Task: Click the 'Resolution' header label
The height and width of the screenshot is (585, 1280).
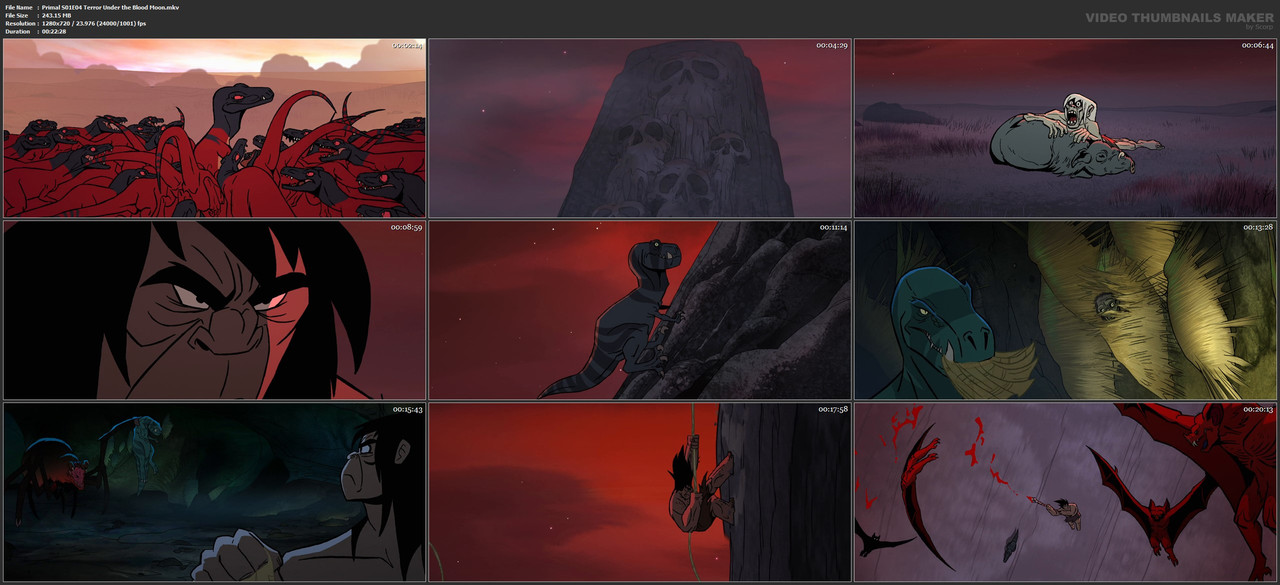Action: (19, 23)
